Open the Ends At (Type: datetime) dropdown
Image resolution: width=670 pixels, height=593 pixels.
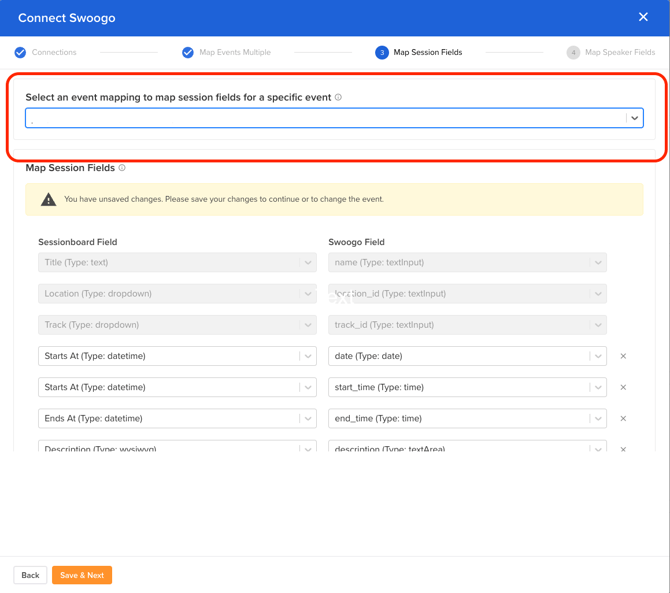click(177, 418)
